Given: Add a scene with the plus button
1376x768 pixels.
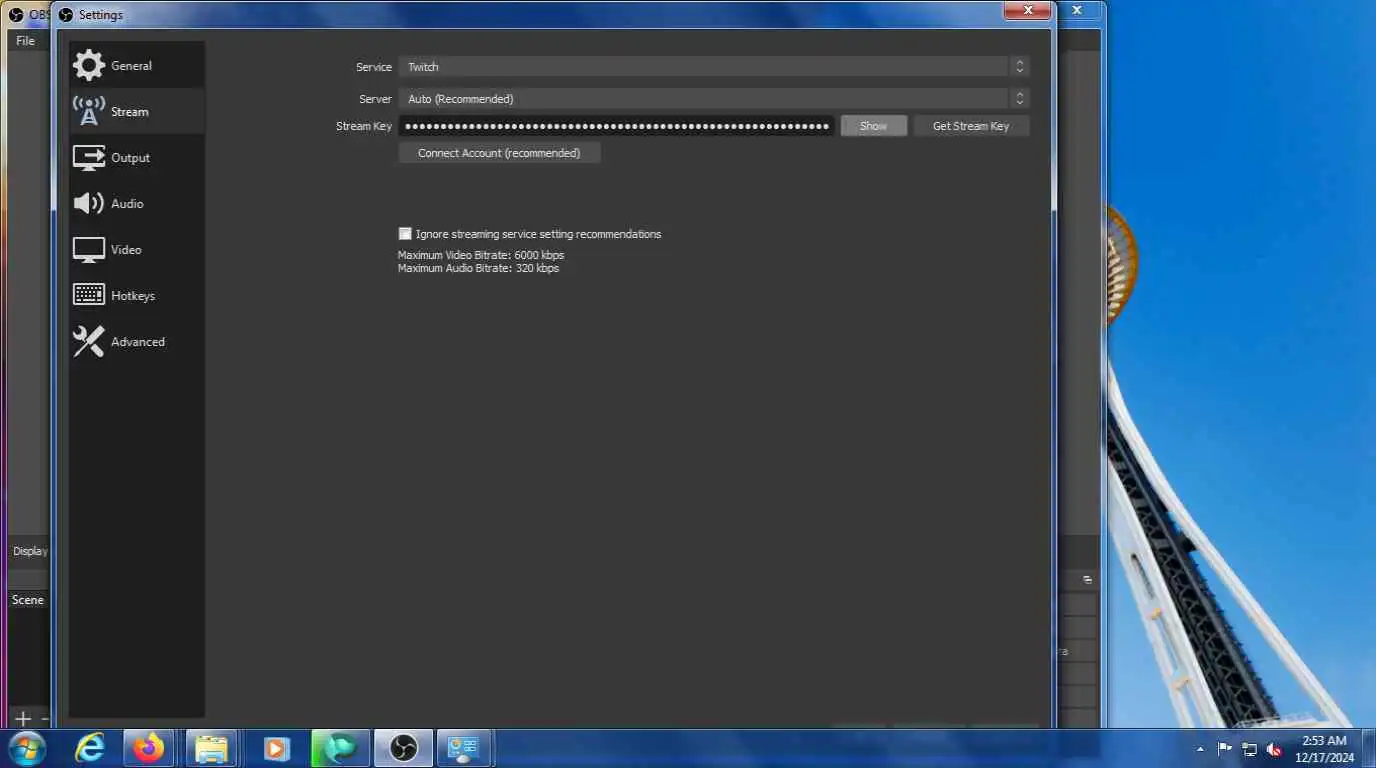Looking at the screenshot, I should click(23, 718).
